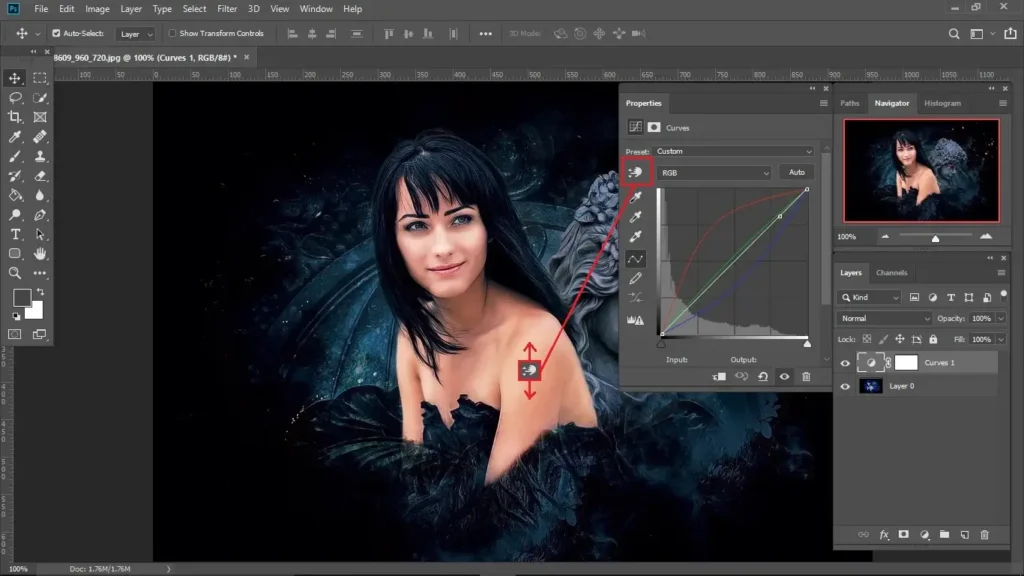The width and height of the screenshot is (1024, 576).
Task: Open the layer Kind filter dropdown
Action: click(870, 298)
